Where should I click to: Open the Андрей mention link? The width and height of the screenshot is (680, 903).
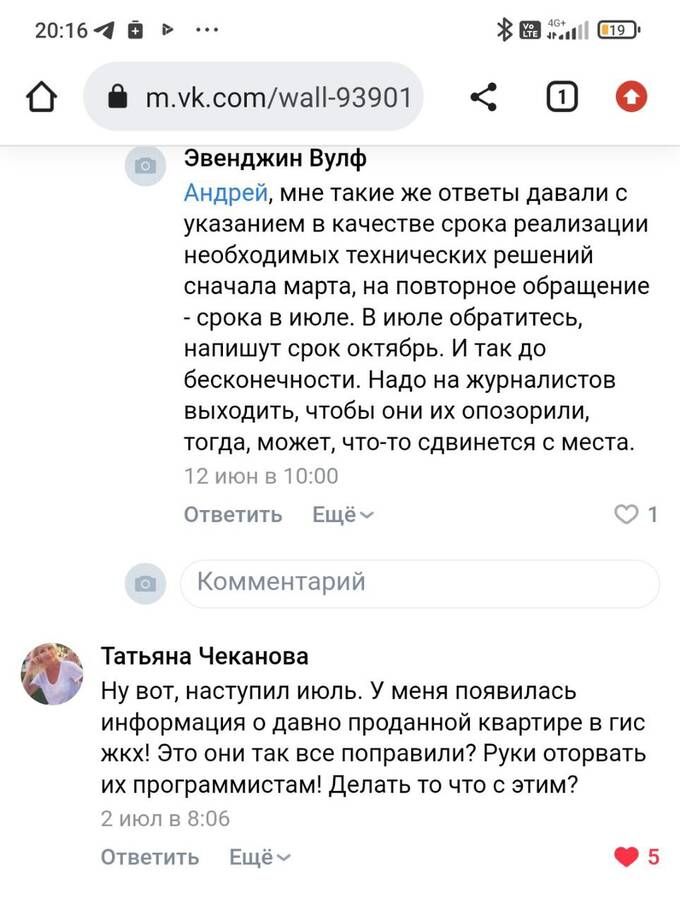point(226,193)
